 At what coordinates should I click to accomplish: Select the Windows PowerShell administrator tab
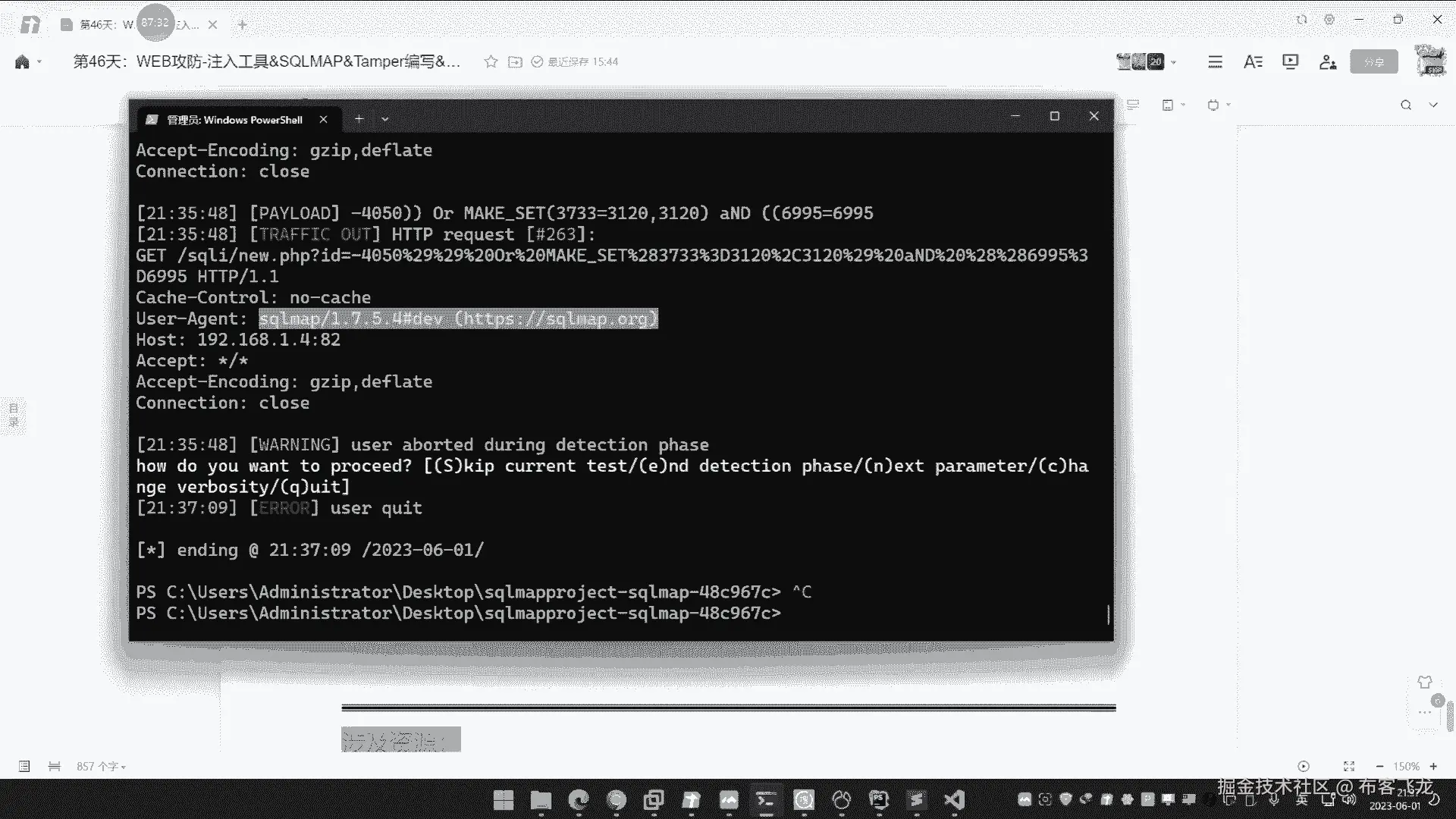click(234, 119)
